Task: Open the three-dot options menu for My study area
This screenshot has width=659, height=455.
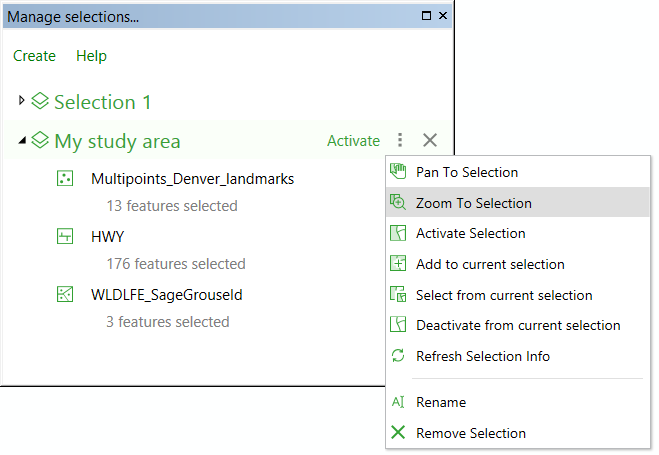Action: pyautogui.click(x=400, y=140)
